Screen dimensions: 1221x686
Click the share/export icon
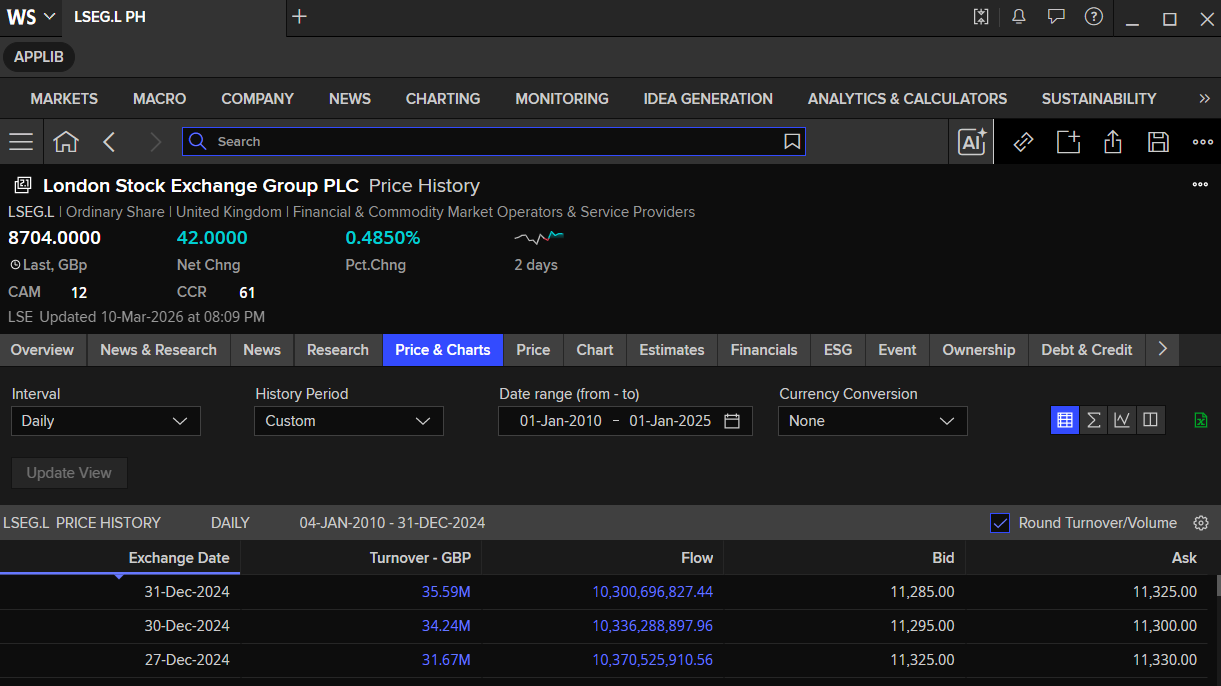coord(1113,142)
